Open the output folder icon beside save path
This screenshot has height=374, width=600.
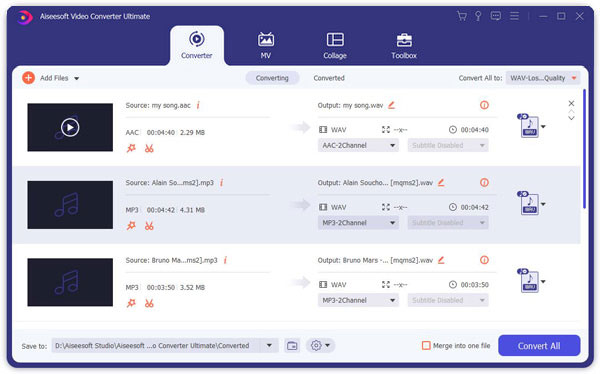point(292,346)
